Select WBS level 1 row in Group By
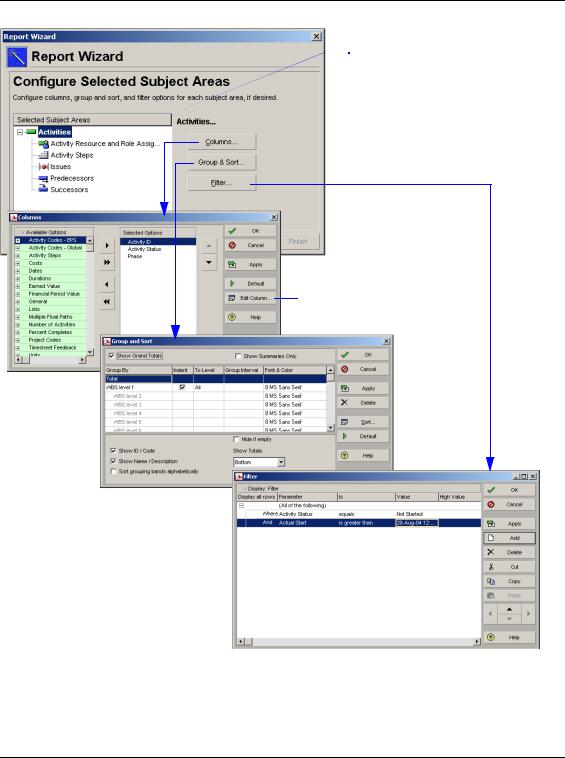 [x=216, y=387]
